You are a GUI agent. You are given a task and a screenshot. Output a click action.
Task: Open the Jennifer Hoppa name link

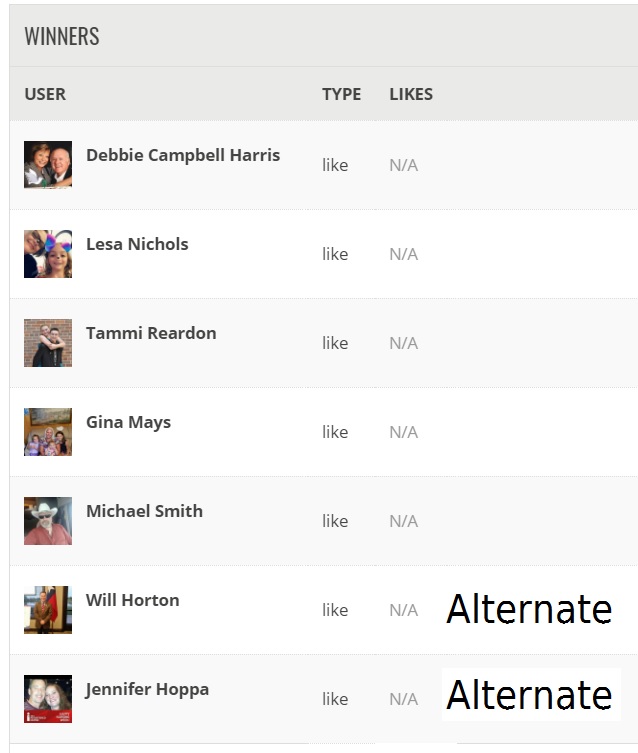[x=147, y=690]
